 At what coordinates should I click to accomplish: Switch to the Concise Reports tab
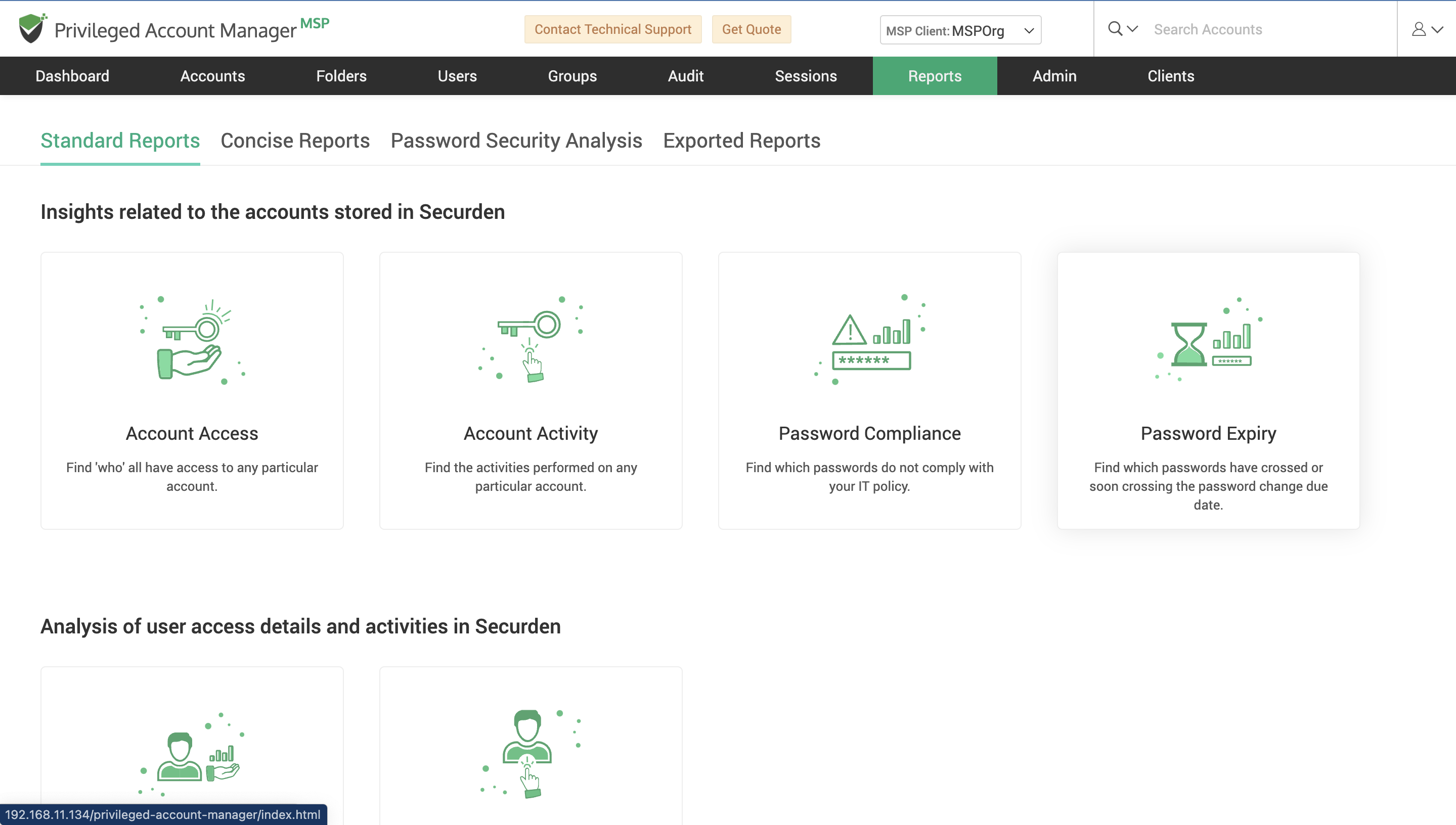tap(295, 140)
